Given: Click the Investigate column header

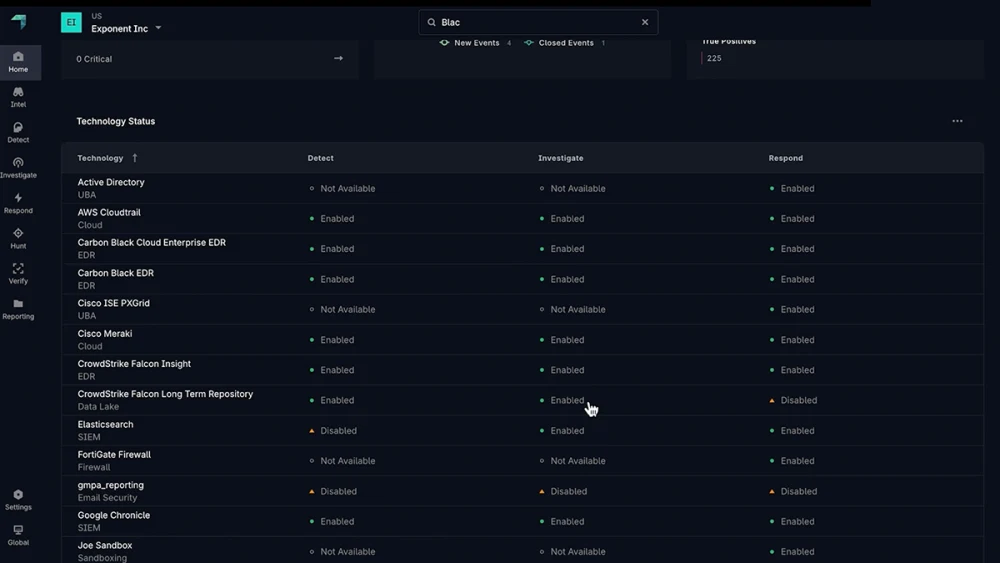Looking at the screenshot, I should (561, 158).
